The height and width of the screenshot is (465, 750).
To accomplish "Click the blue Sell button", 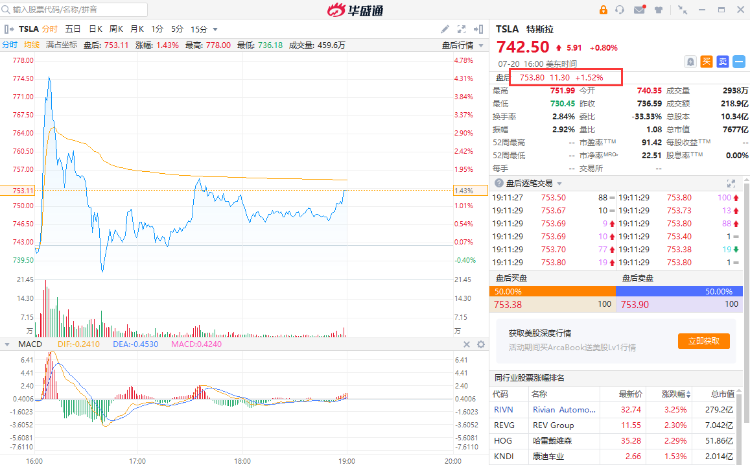I will point(723,61).
